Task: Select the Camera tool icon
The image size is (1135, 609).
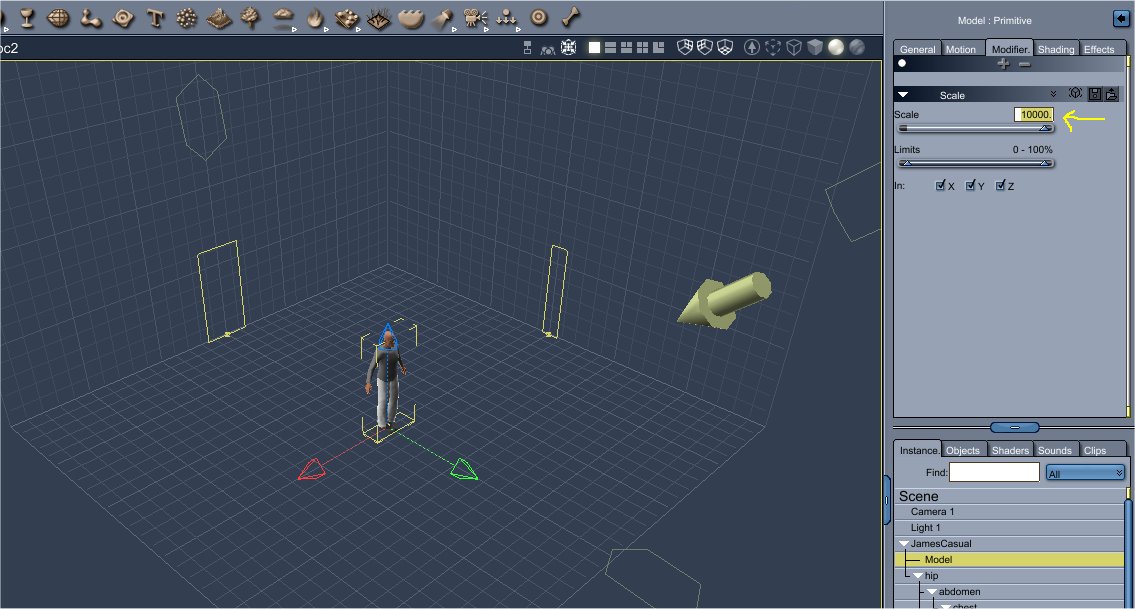Action: (474, 18)
